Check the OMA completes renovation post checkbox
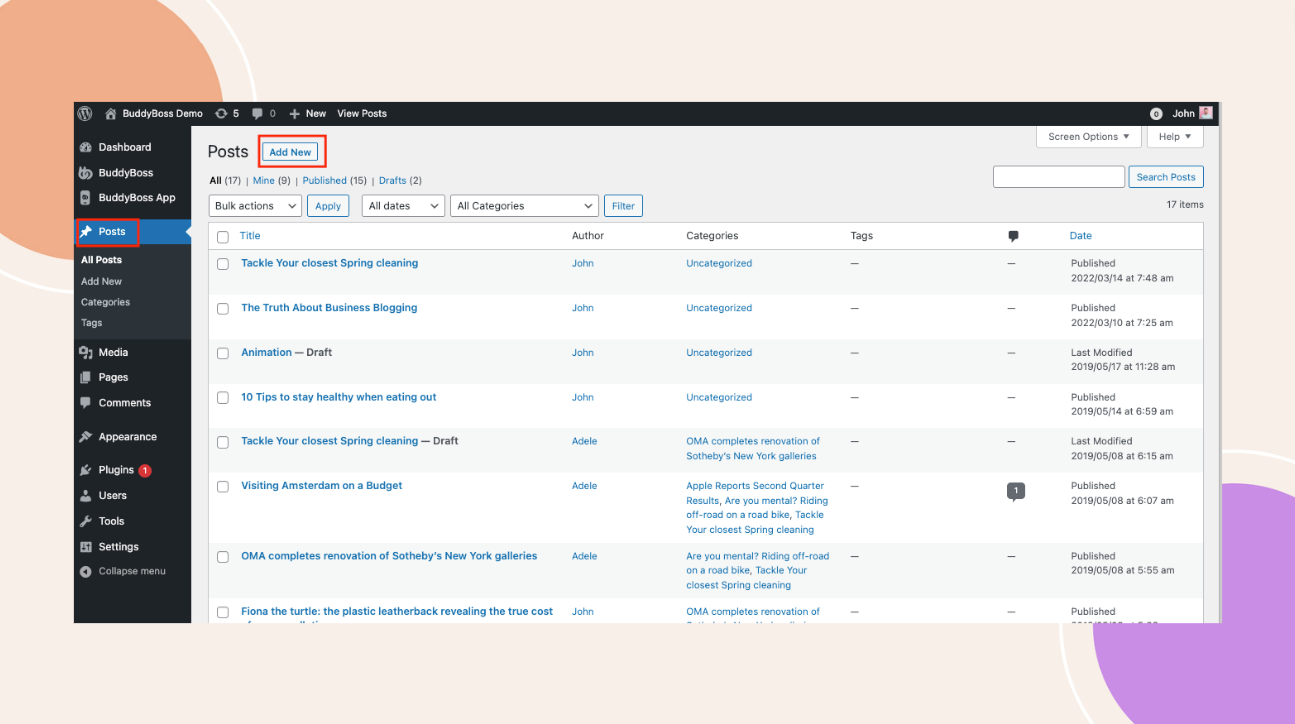1295x724 pixels. pyautogui.click(x=223, y=557)
